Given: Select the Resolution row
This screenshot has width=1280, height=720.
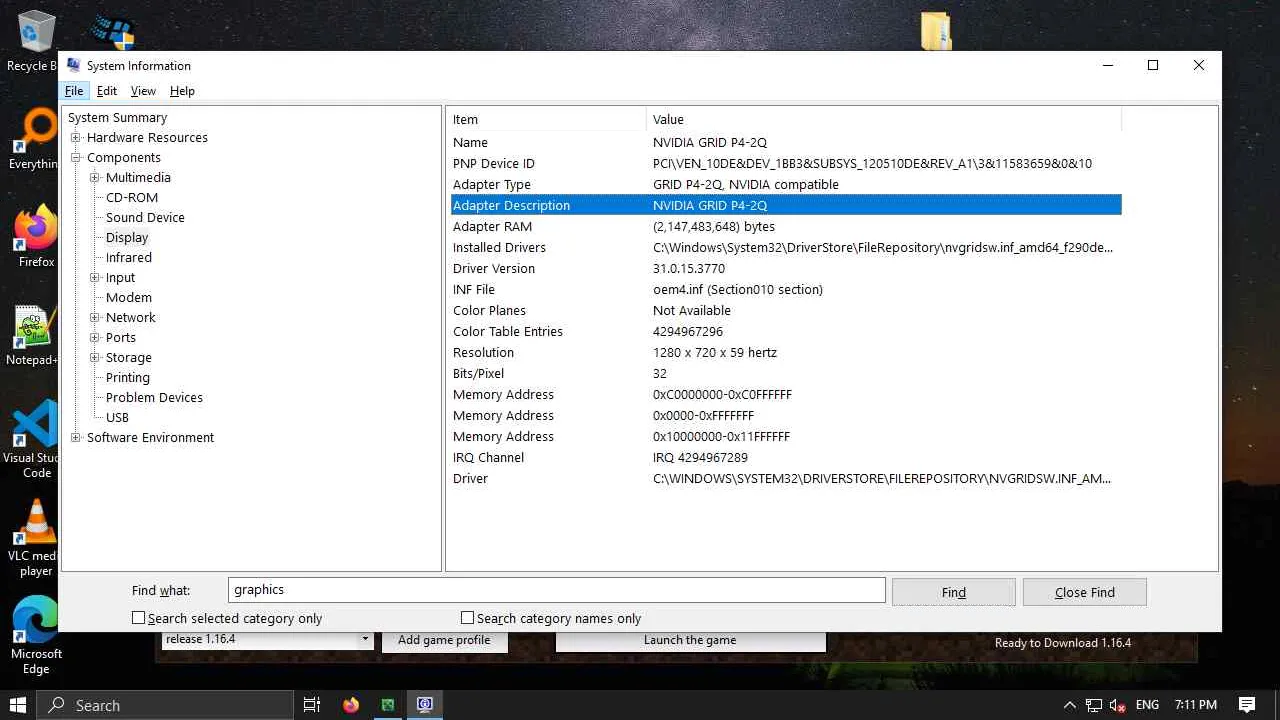Looking at the screenshot, I should pos(786,353).
